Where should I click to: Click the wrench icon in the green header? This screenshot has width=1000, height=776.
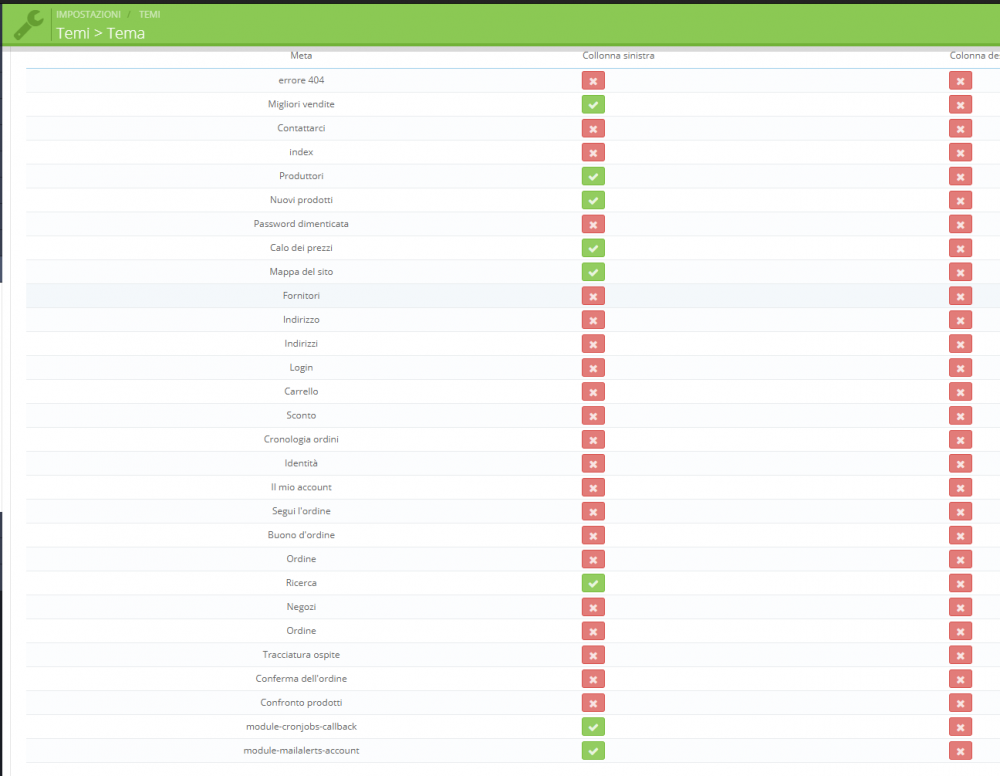tap(27, 23)
